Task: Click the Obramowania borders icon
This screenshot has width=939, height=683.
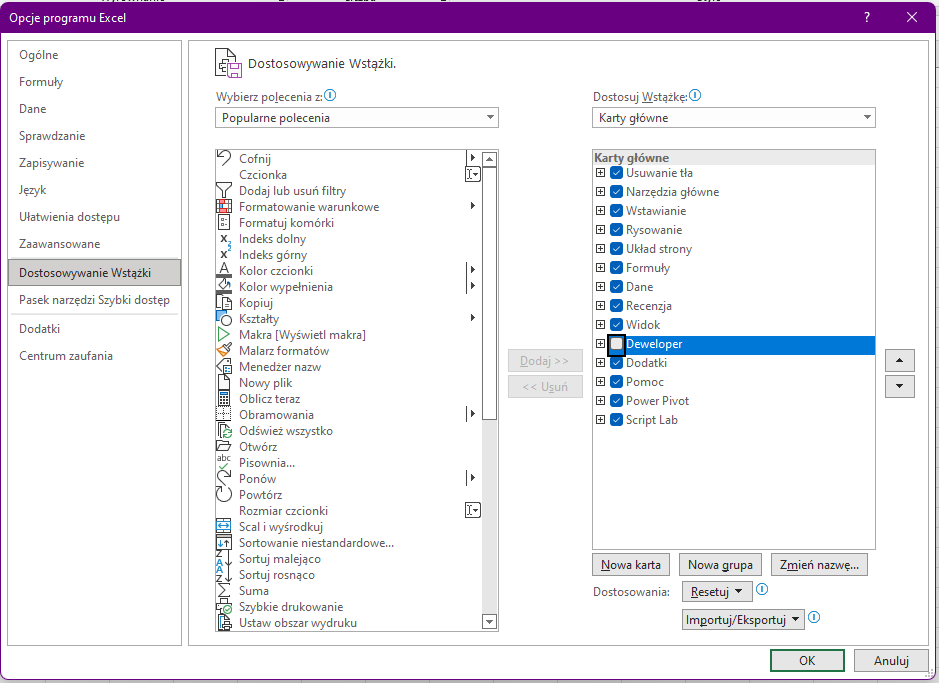Action: 223,414
